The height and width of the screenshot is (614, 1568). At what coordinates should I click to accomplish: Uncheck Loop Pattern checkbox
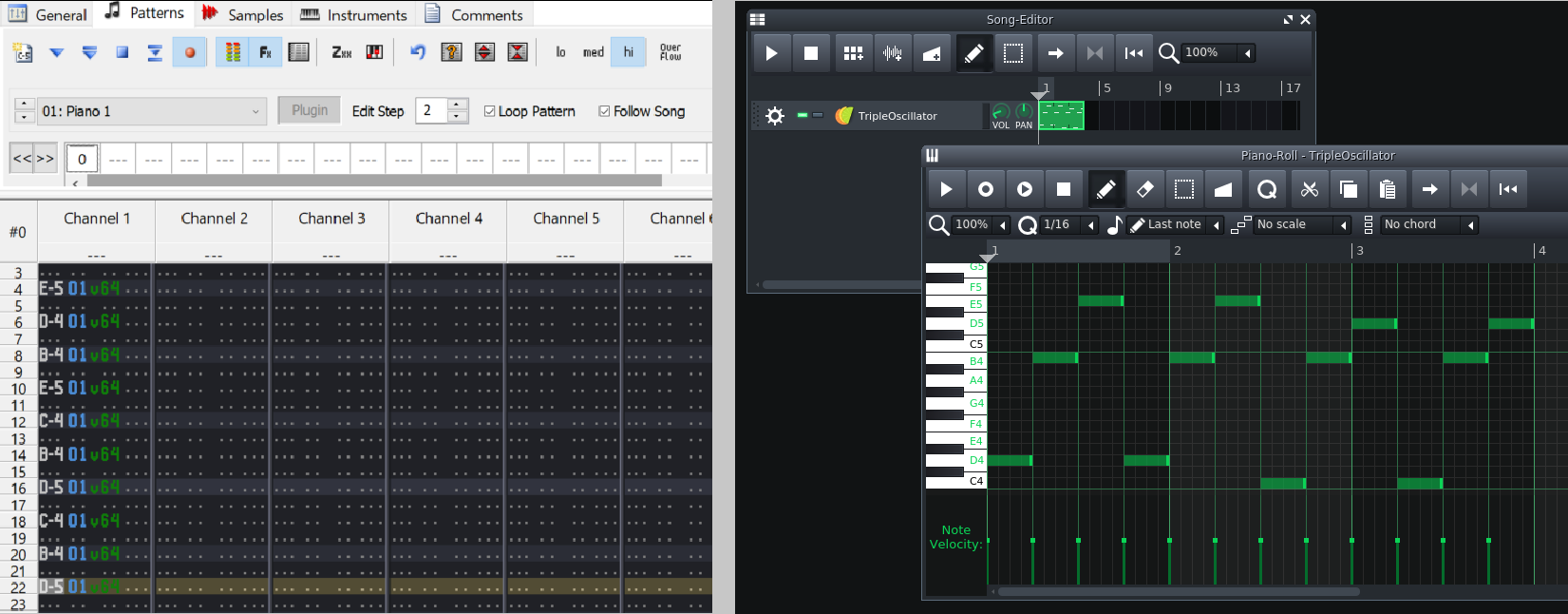490,111
